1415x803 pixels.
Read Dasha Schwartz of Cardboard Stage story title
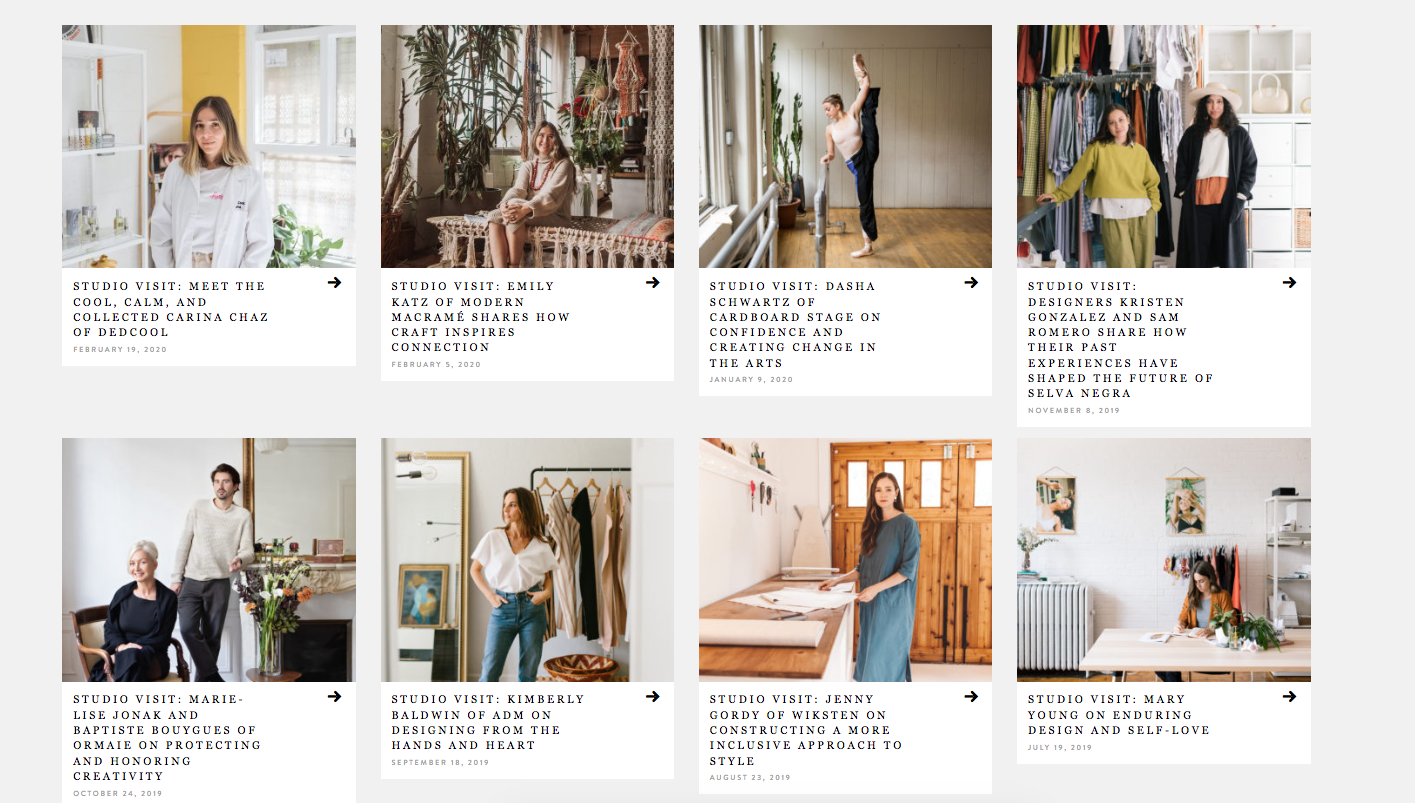click(x=795, y=324)
